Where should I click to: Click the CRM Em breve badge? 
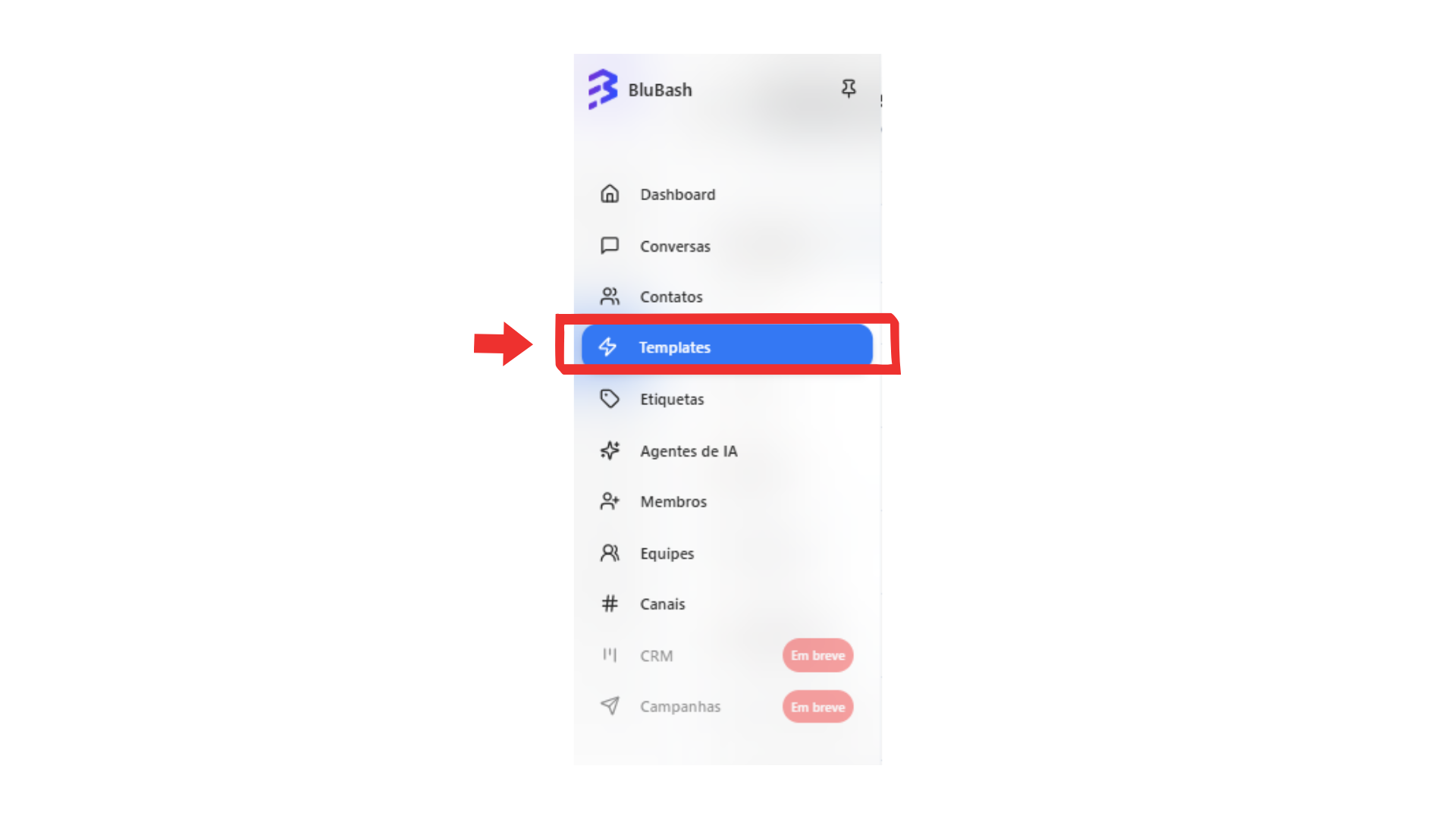point(817,655)
